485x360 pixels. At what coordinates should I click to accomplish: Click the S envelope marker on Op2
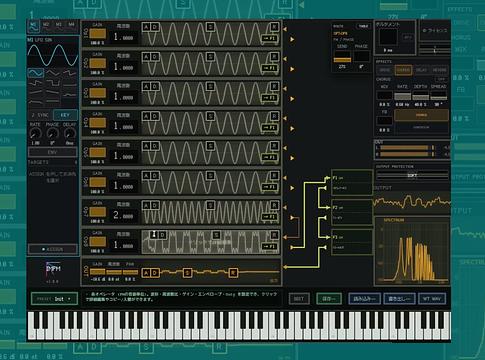pyautogui.click(x=210, y=57)
